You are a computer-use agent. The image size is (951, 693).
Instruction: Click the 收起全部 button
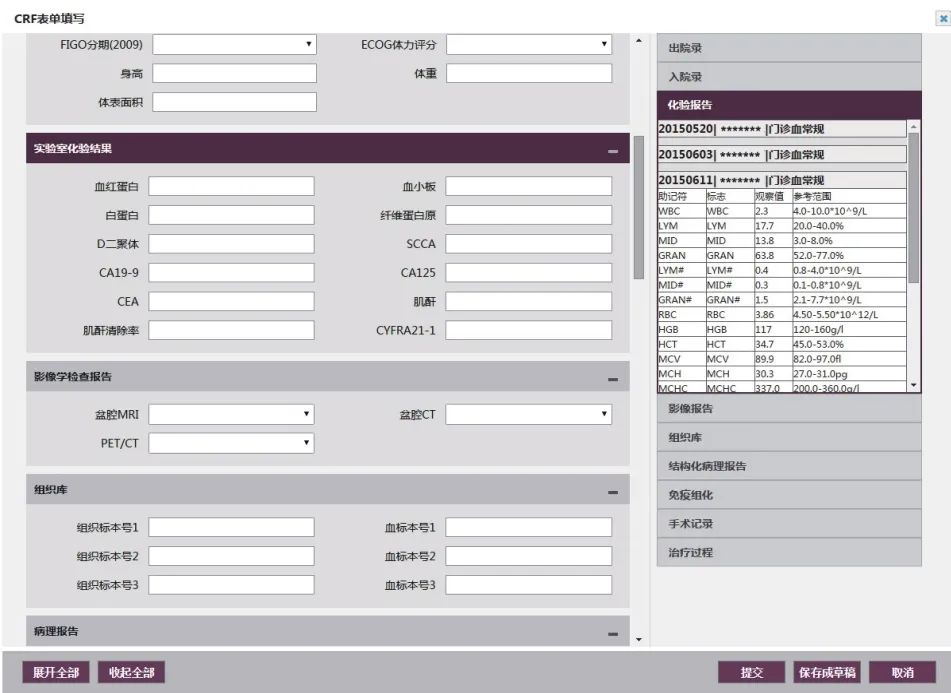131,673
